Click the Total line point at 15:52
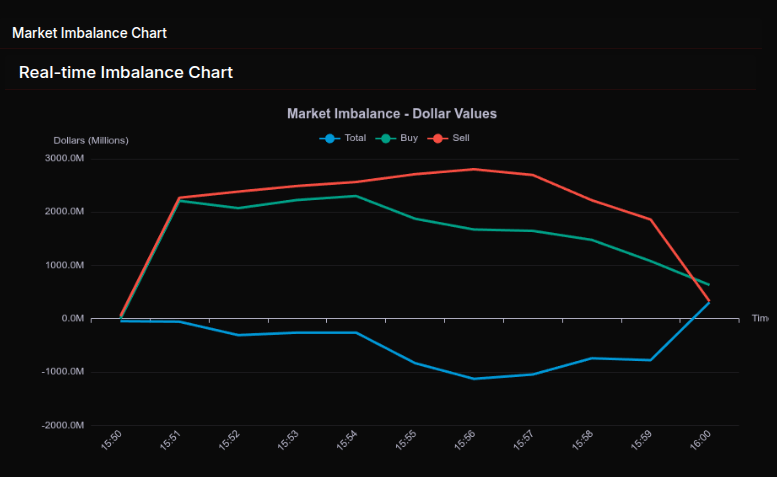This screenshot has height=477, width=777. 237,335
